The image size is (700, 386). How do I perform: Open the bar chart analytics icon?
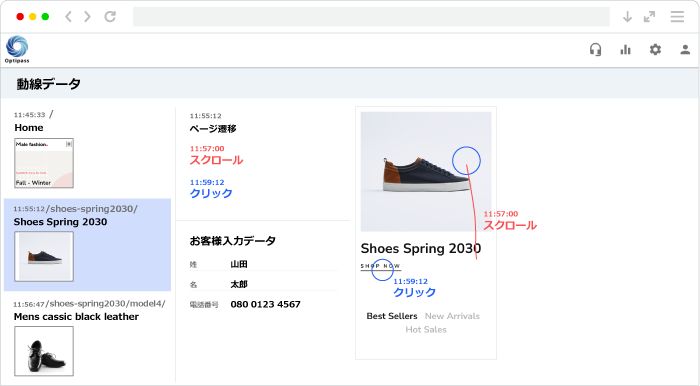pos(625,50)
